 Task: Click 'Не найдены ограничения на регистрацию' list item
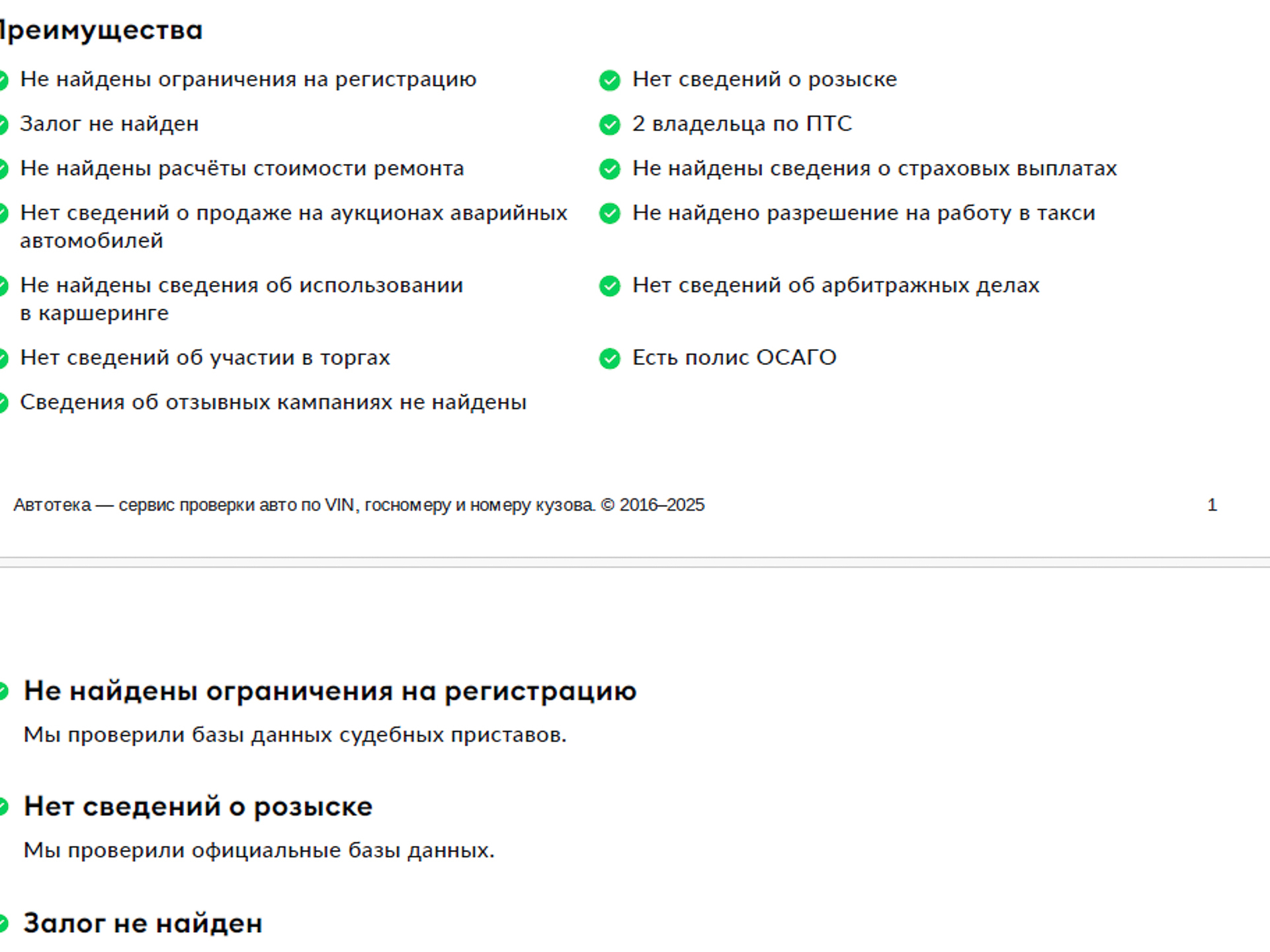click(248, 79)
